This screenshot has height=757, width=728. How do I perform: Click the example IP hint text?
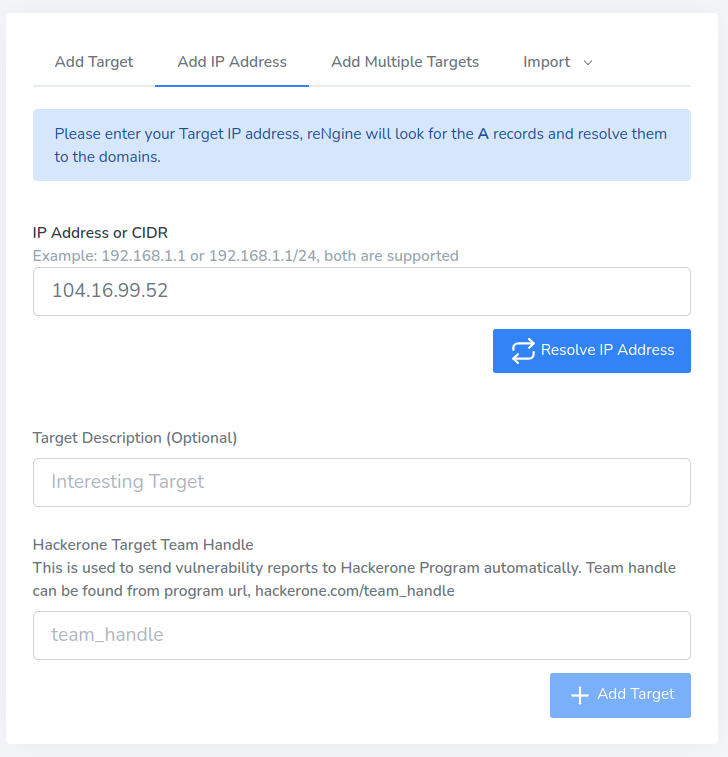tap(245, 256)
